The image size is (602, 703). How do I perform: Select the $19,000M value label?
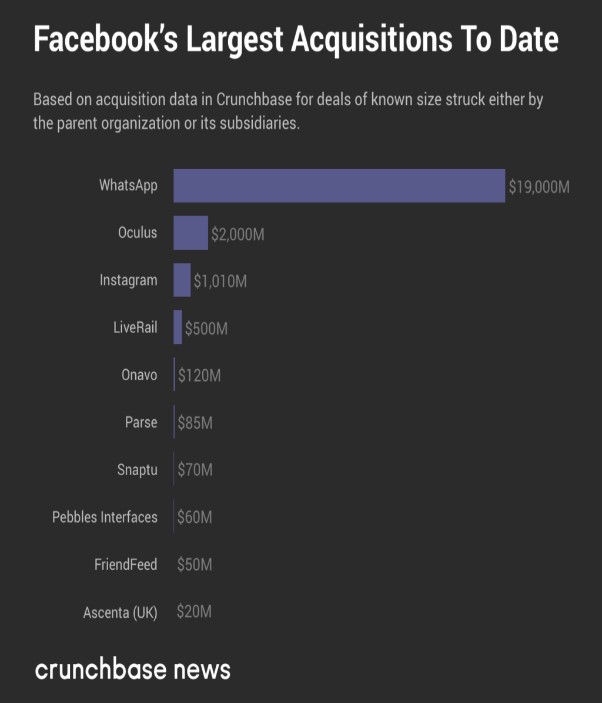pyautogui.click(x=539, y=187)
